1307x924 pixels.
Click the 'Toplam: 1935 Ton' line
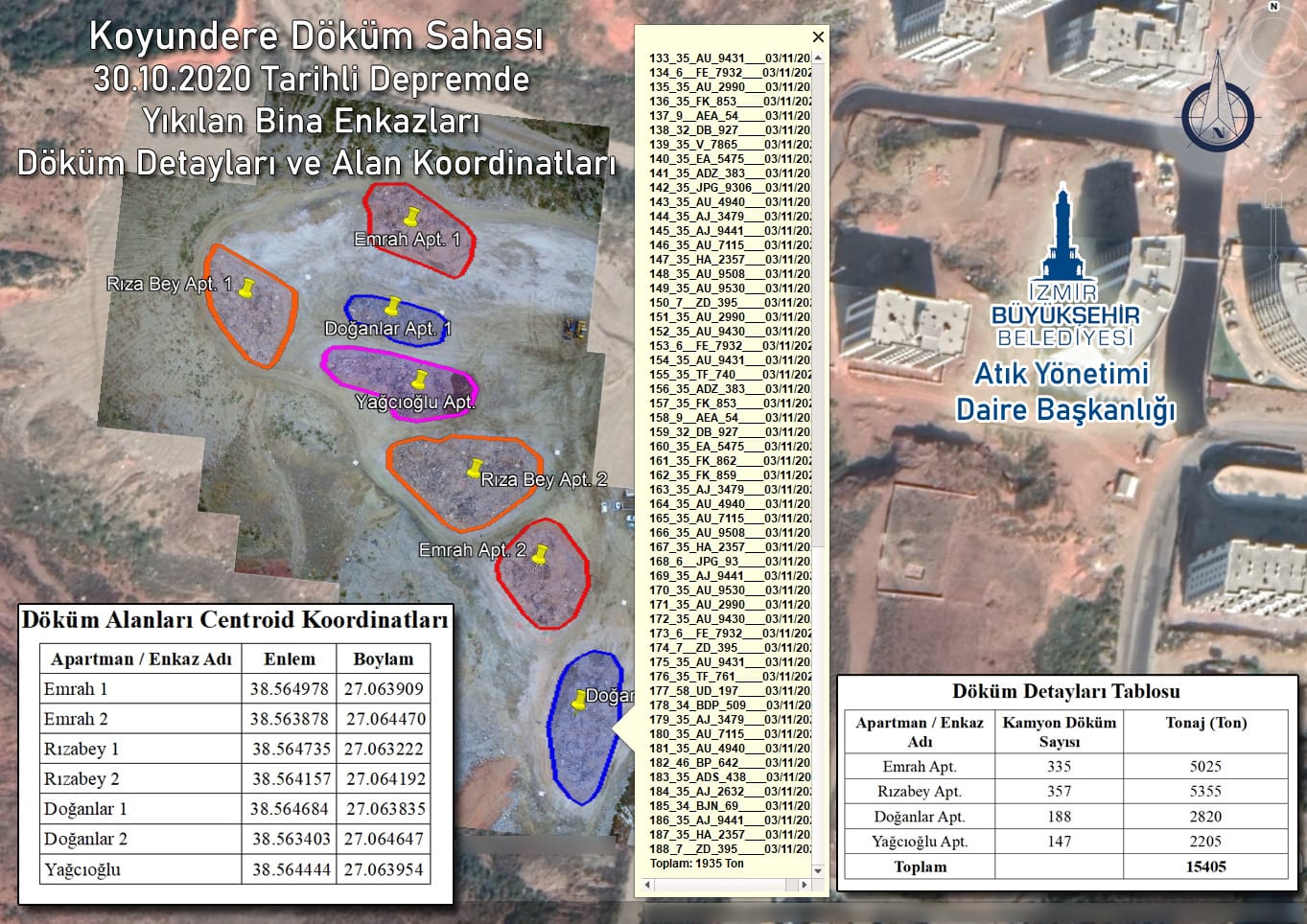(697, 864)
